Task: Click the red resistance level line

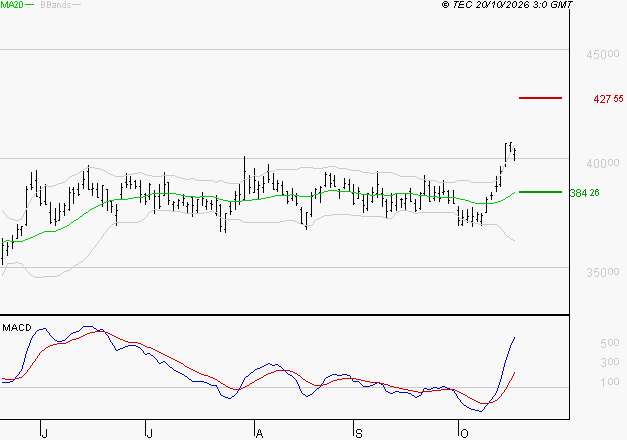Action: click(x=540, y=98)
